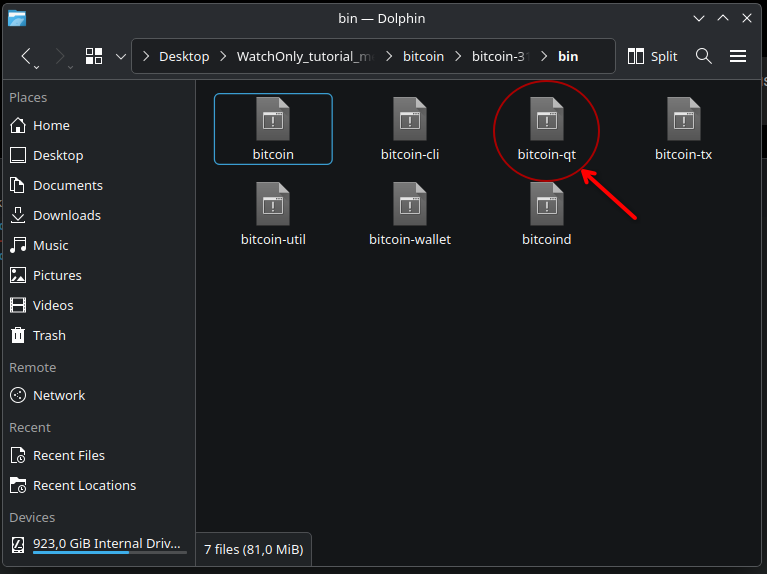Click the Dolphin folder icon in title bar

coord(17,18)
